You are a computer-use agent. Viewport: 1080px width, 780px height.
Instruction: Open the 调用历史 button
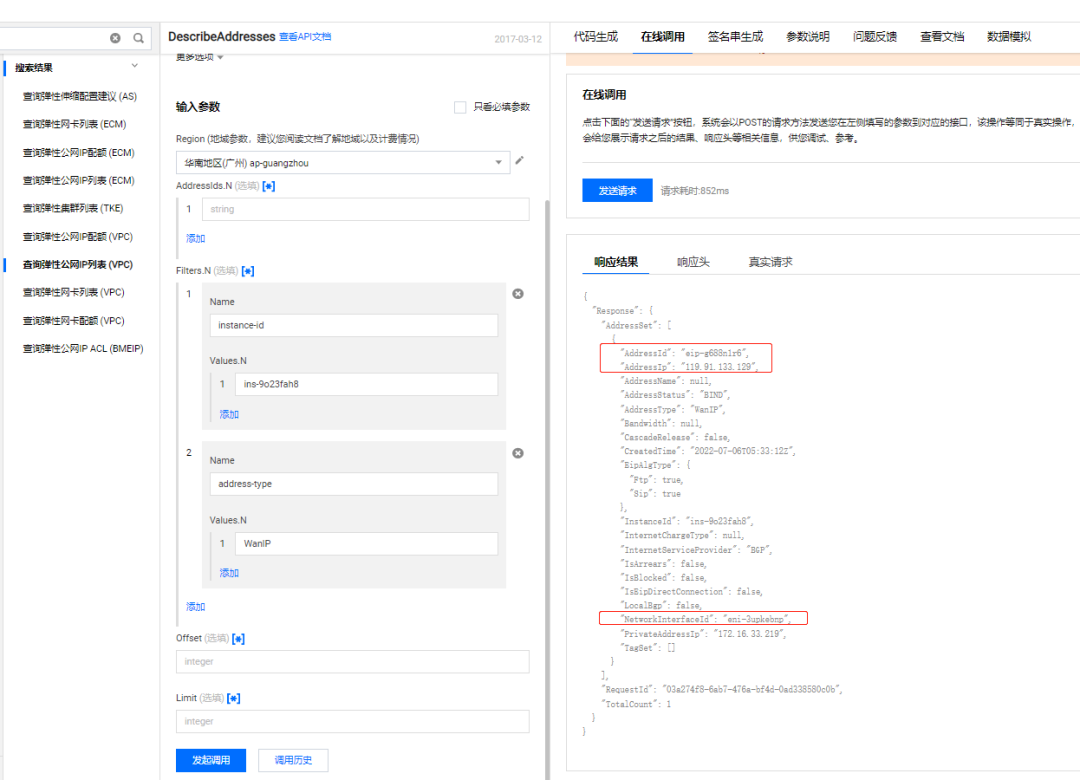293,760
